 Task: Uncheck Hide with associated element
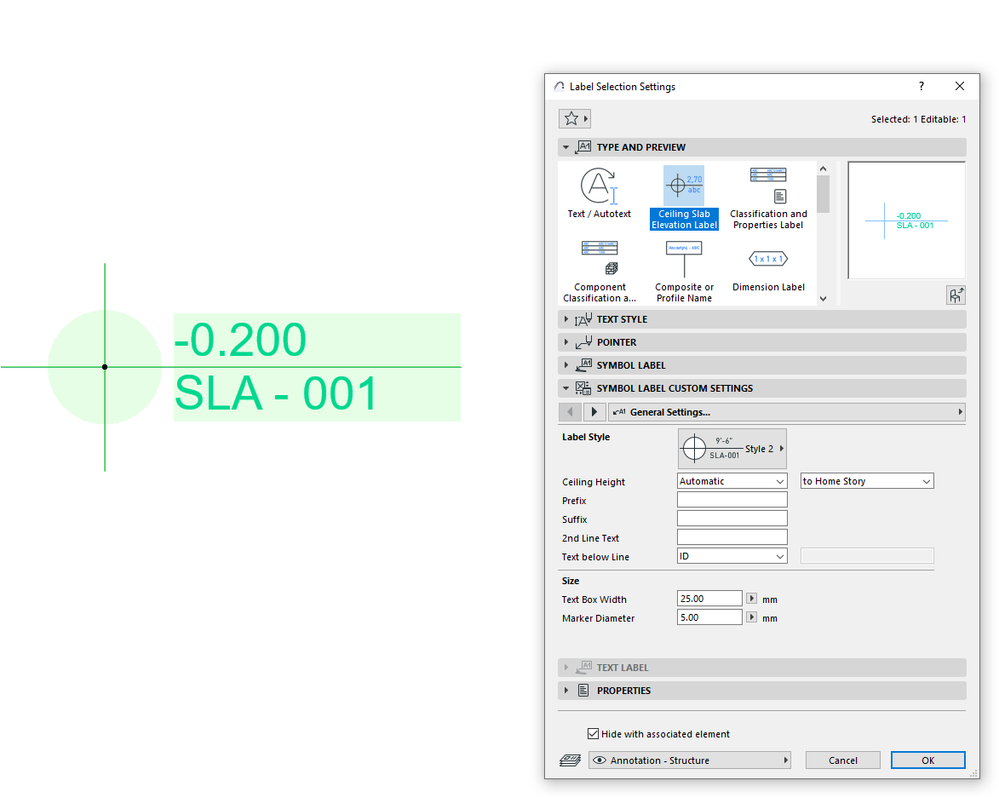tap(593, 733)
